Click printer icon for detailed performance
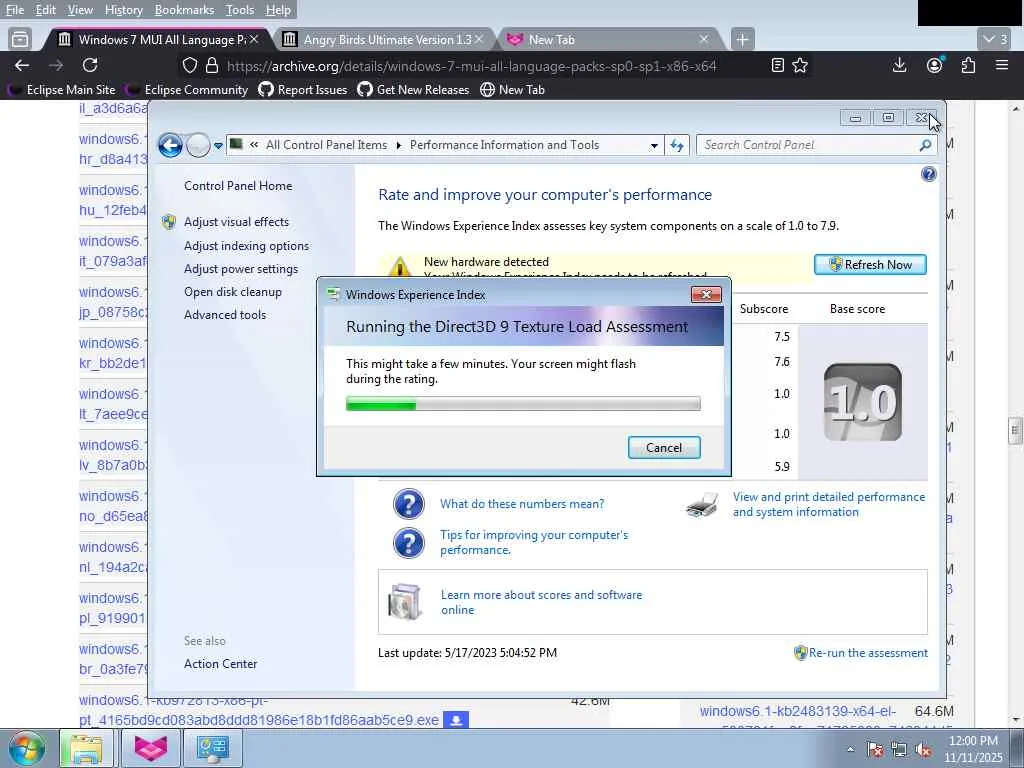Viewport: 1024px width, 768px height. pyautogui.click(x=703, y=505)
